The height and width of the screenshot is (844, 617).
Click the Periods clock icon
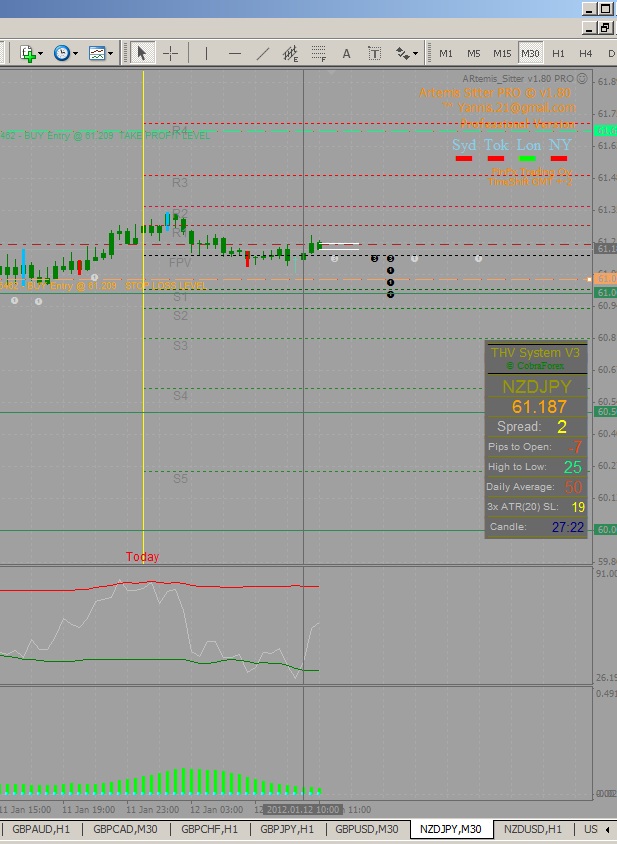click(62, 53)
